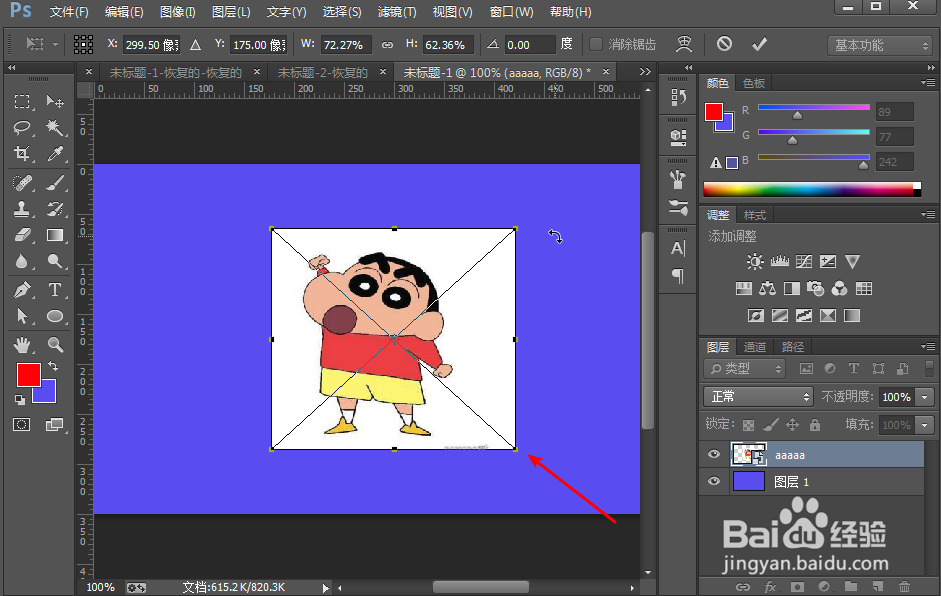Select the Crop tool

coord(22,154)
